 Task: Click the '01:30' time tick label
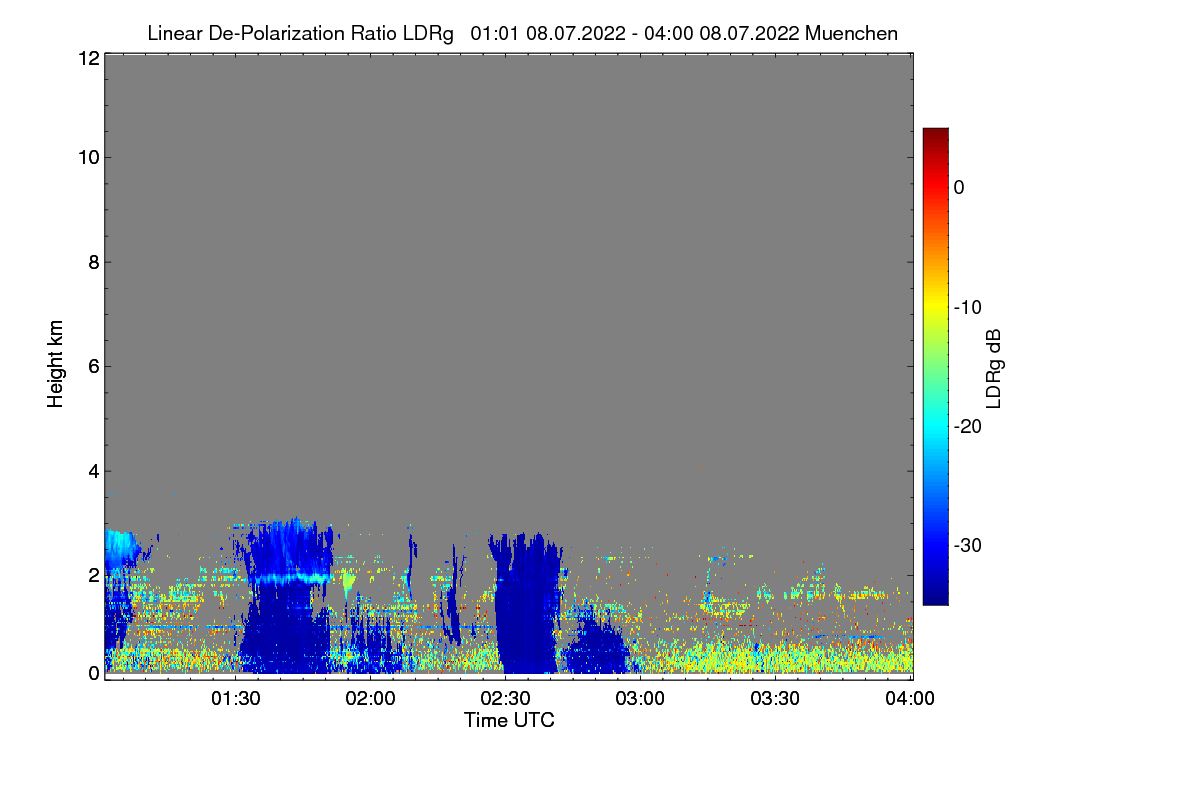point(236,699)
